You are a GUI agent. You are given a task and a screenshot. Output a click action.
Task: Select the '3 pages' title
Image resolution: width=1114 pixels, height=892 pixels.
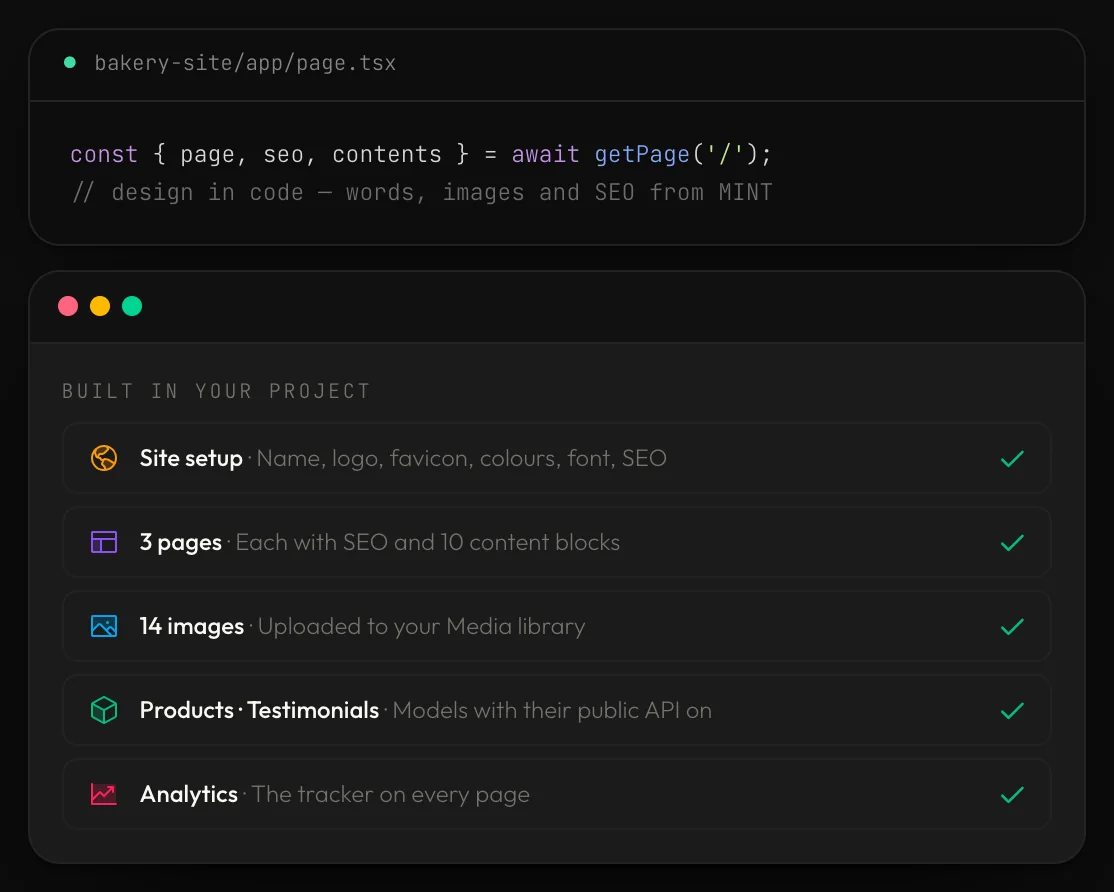[180, 543]
